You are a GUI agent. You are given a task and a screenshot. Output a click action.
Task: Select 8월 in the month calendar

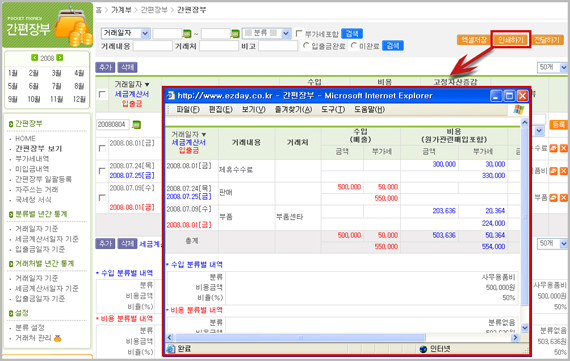pos(79,86)
